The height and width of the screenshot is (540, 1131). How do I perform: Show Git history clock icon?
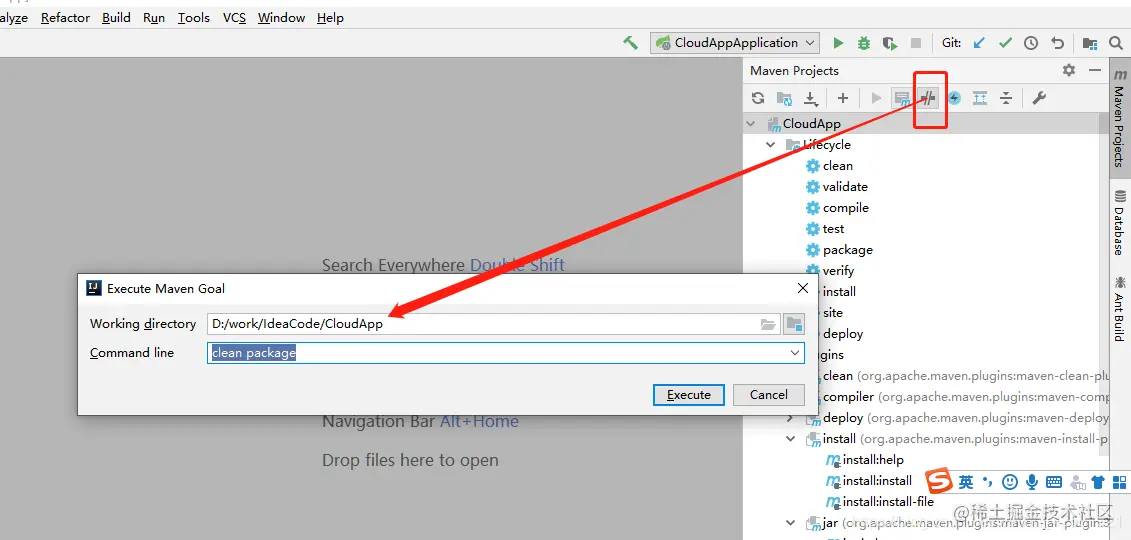tap(1031, 43)
